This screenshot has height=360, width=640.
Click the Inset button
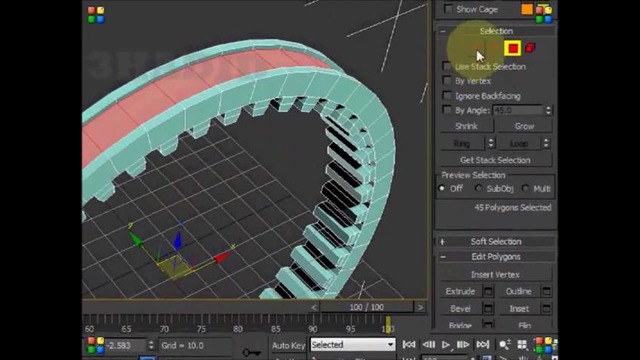point(518,309)
